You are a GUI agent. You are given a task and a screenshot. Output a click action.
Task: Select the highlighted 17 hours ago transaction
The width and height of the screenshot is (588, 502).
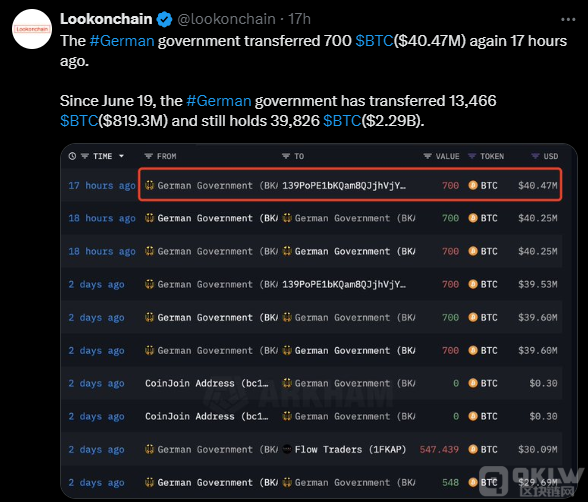[350, 184]
